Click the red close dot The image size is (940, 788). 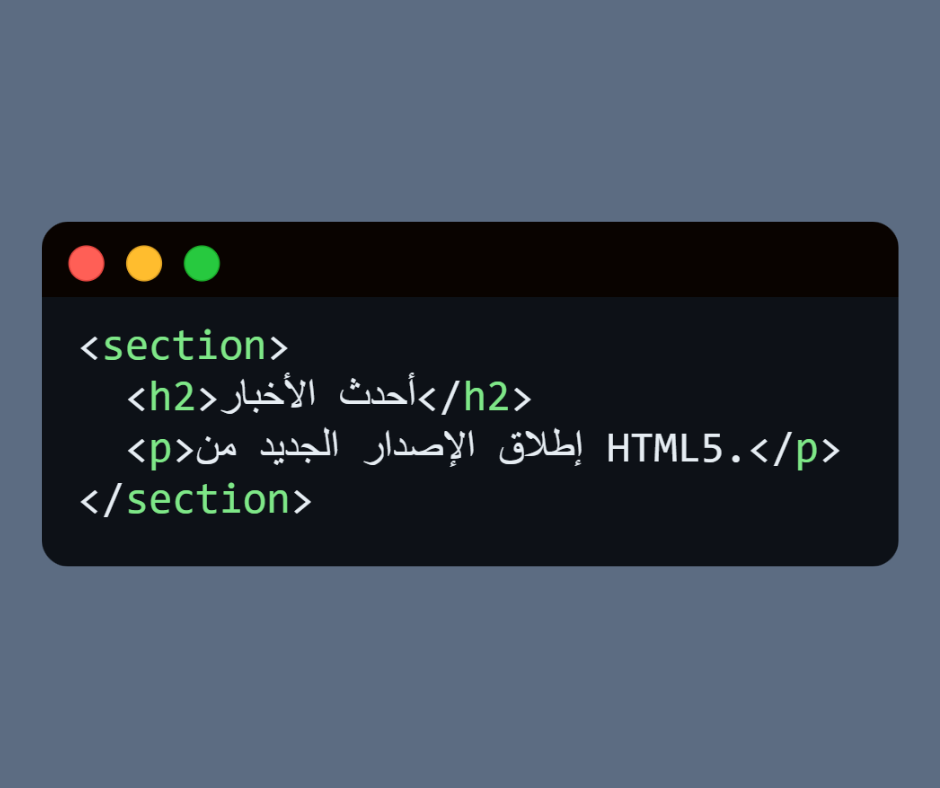86,264
